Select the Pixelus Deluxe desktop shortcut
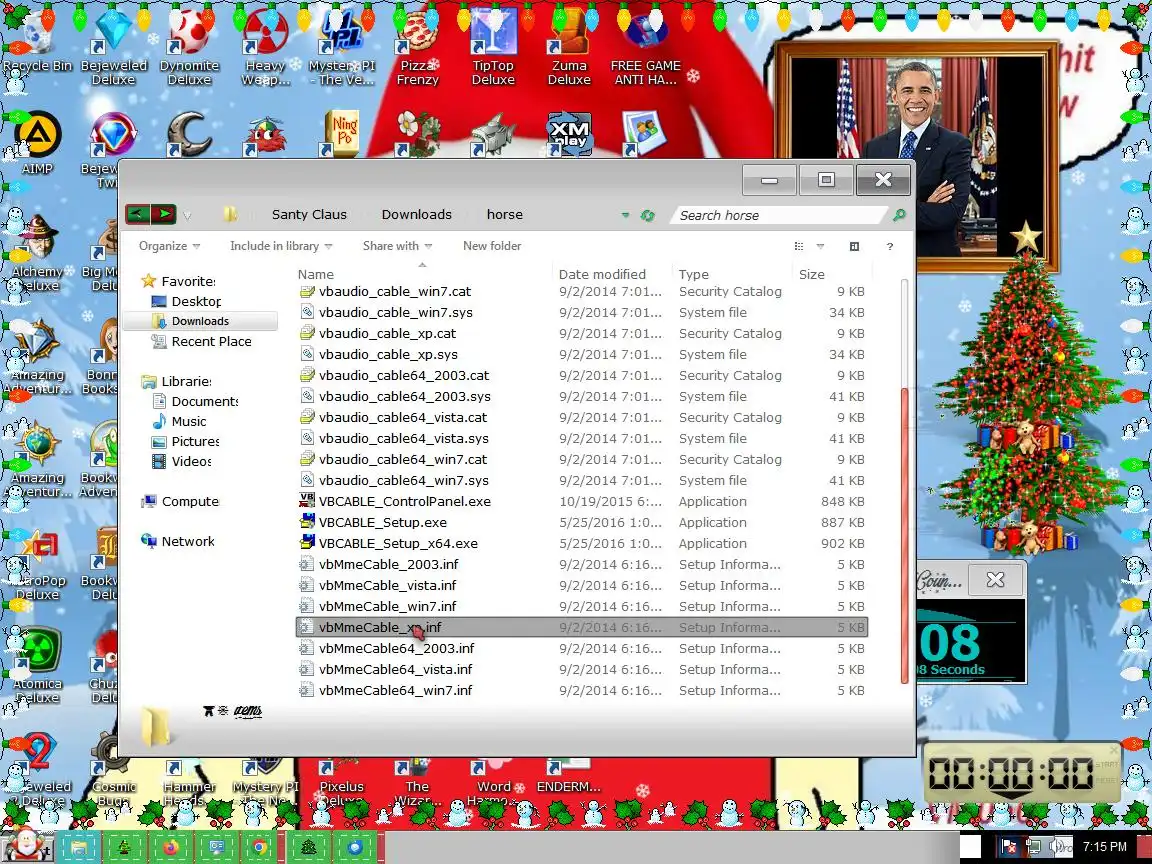 tap(342, 782)
